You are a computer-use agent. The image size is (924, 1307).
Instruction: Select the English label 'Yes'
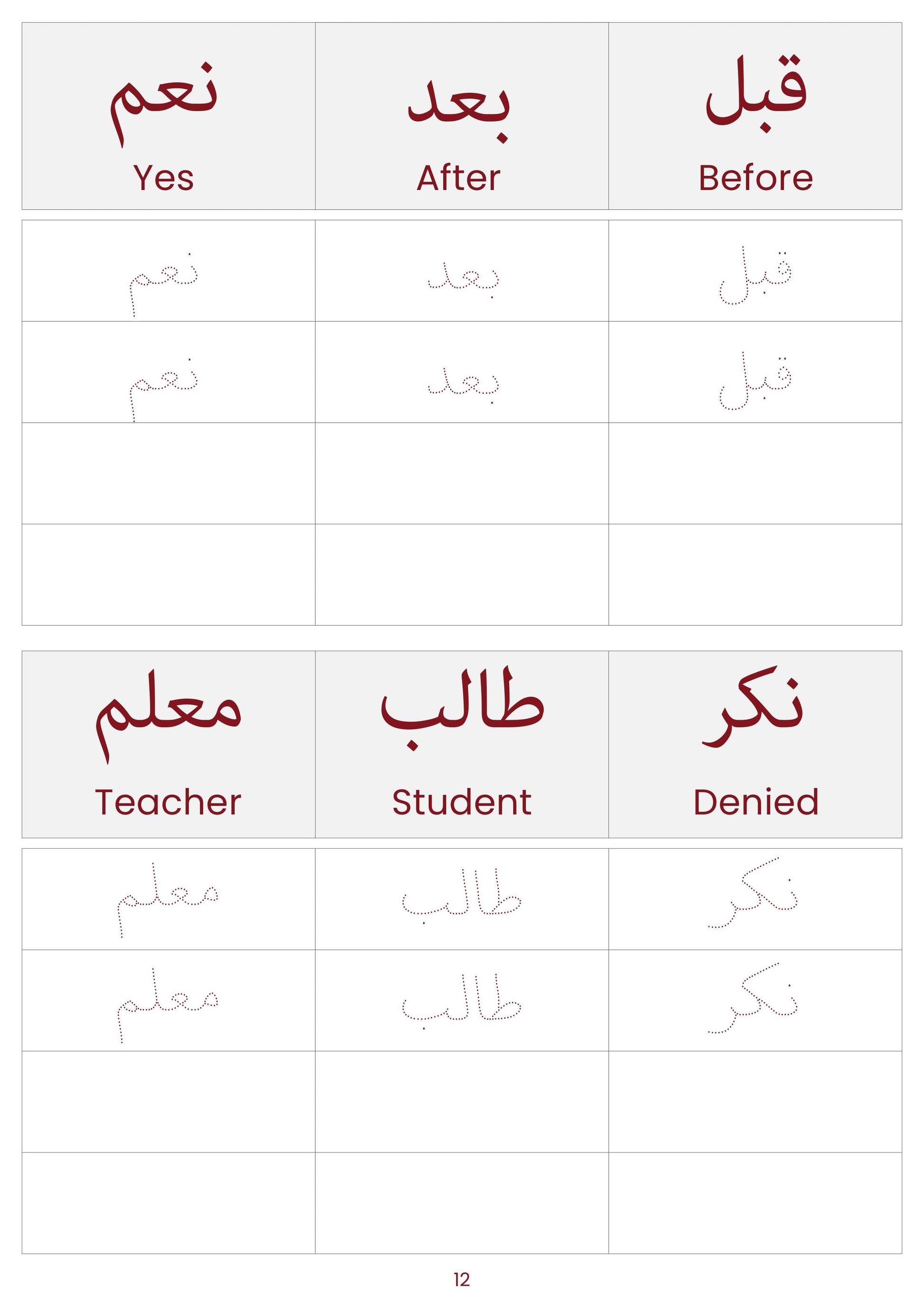(164, 178)
